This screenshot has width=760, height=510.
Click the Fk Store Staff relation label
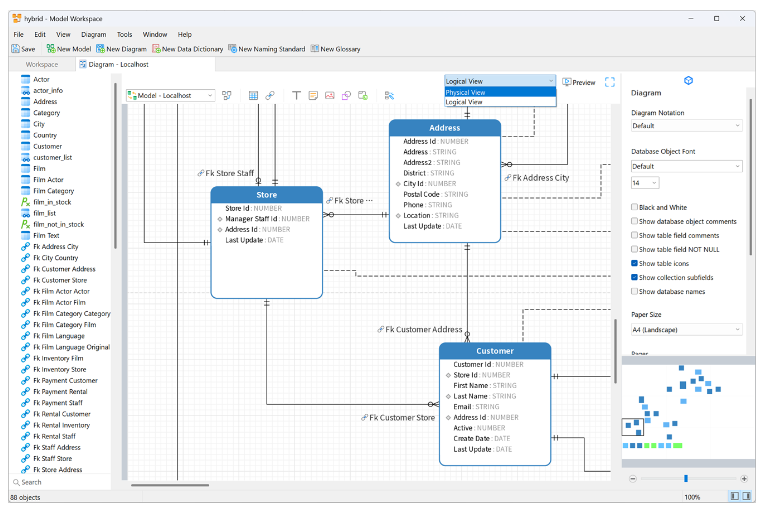pos(226,173)
